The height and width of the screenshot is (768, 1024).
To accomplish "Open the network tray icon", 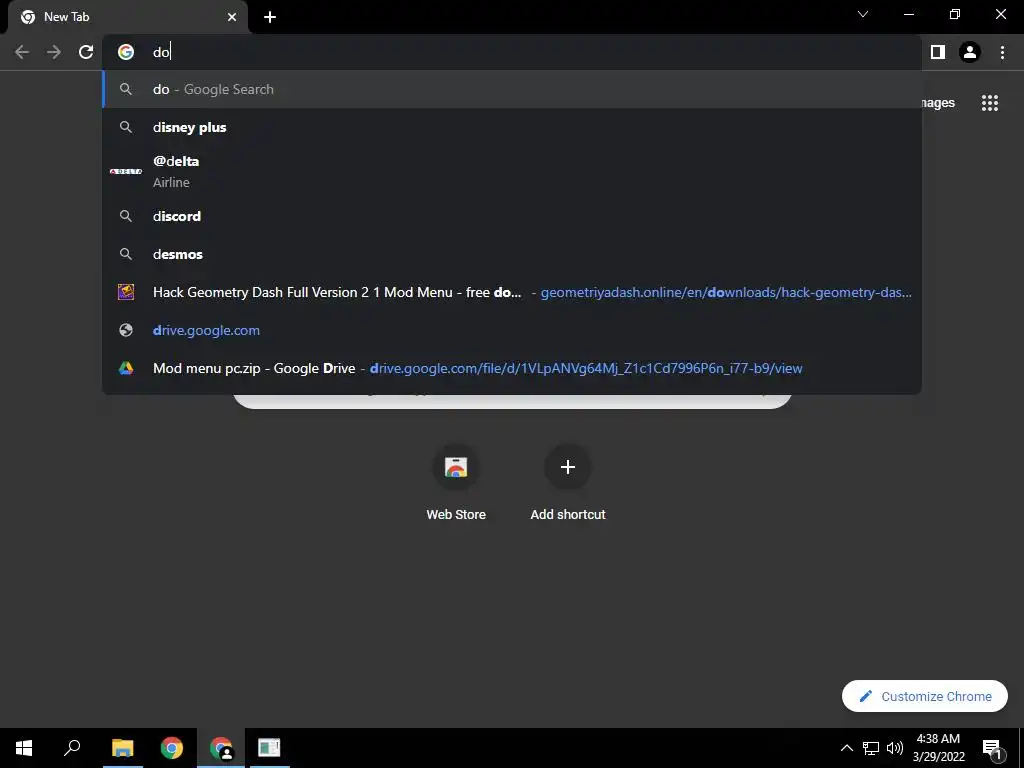I will tap(871, 748).
